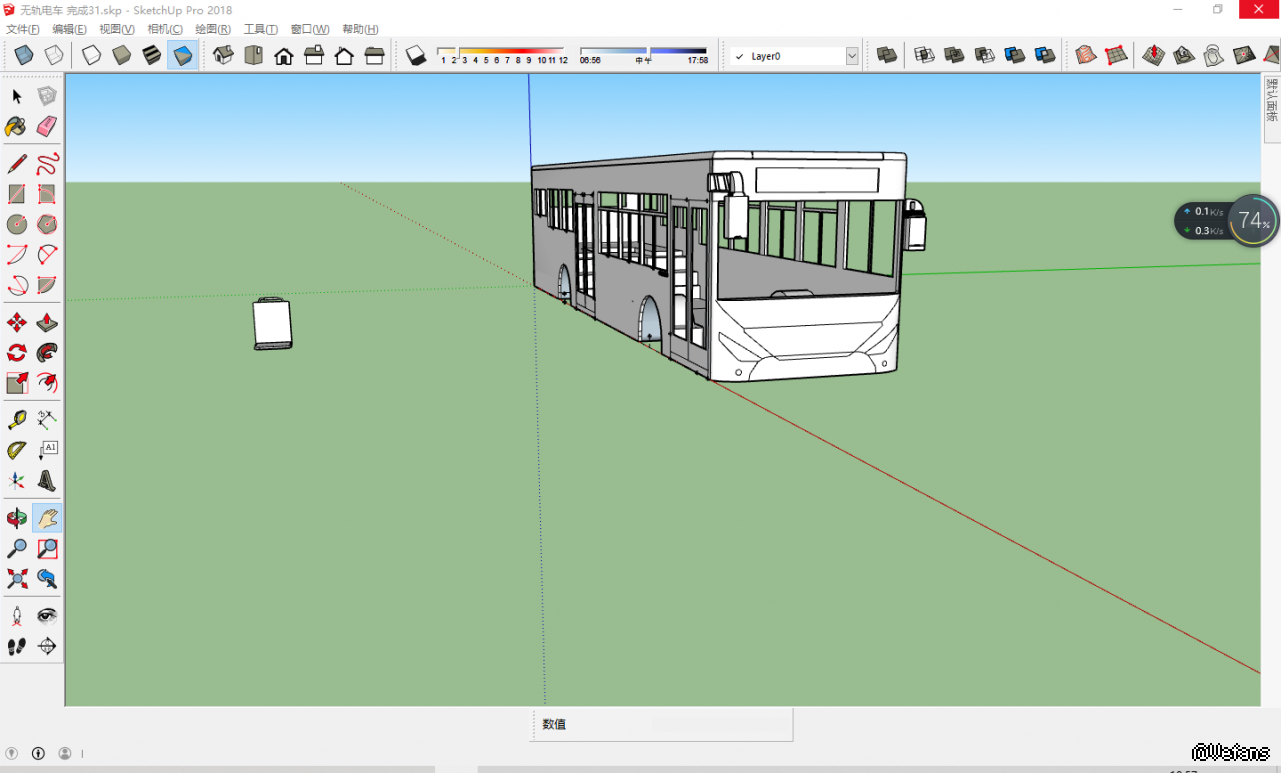
Task: Pick the Protractor tool
Action: tap(17, 450)
